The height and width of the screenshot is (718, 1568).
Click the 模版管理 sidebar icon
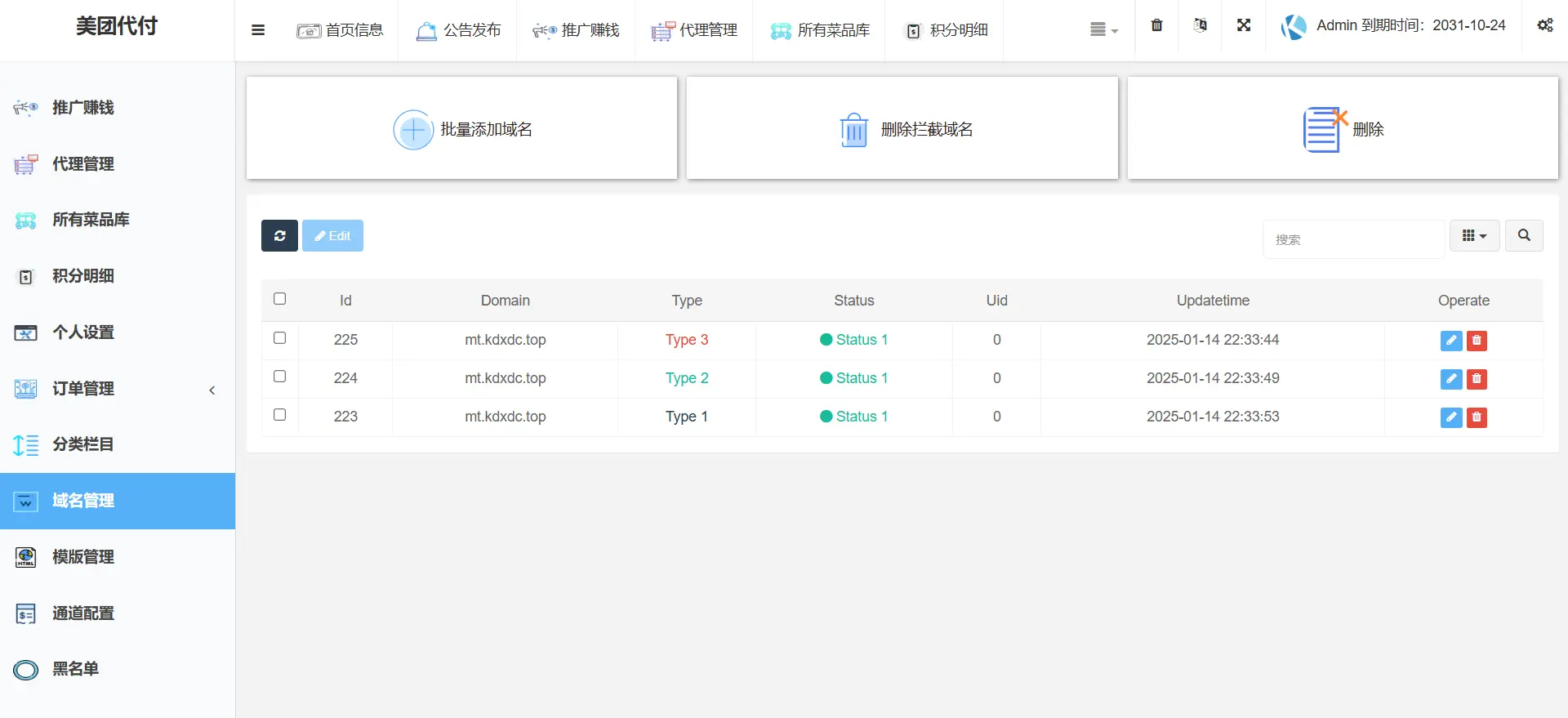pos(25,557)
